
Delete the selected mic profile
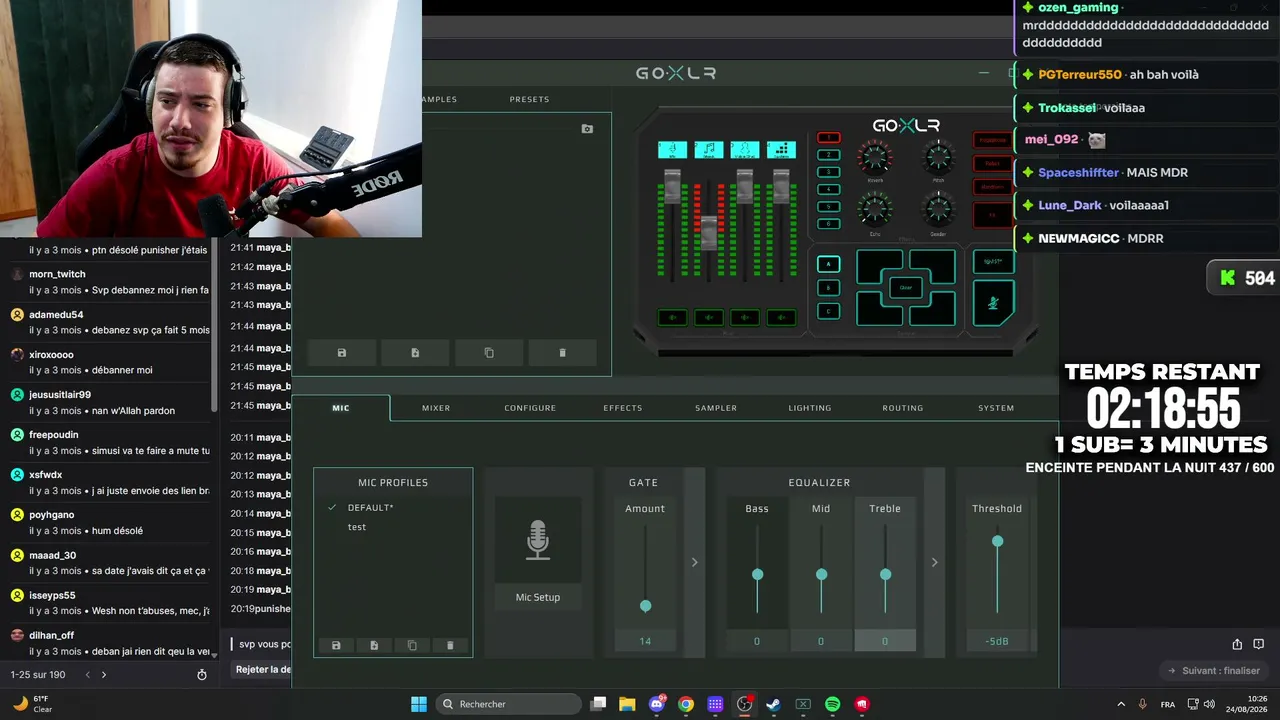(450, 646)
